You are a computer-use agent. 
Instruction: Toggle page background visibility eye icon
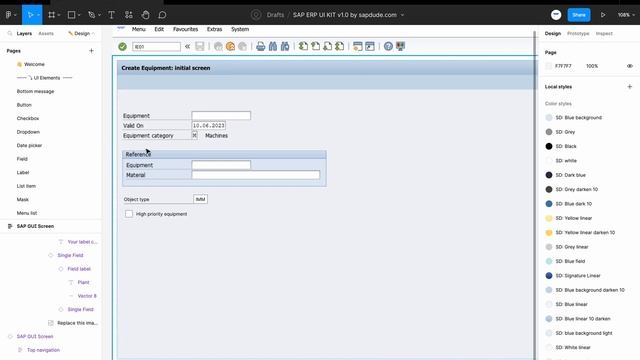[x=629, y=66]
